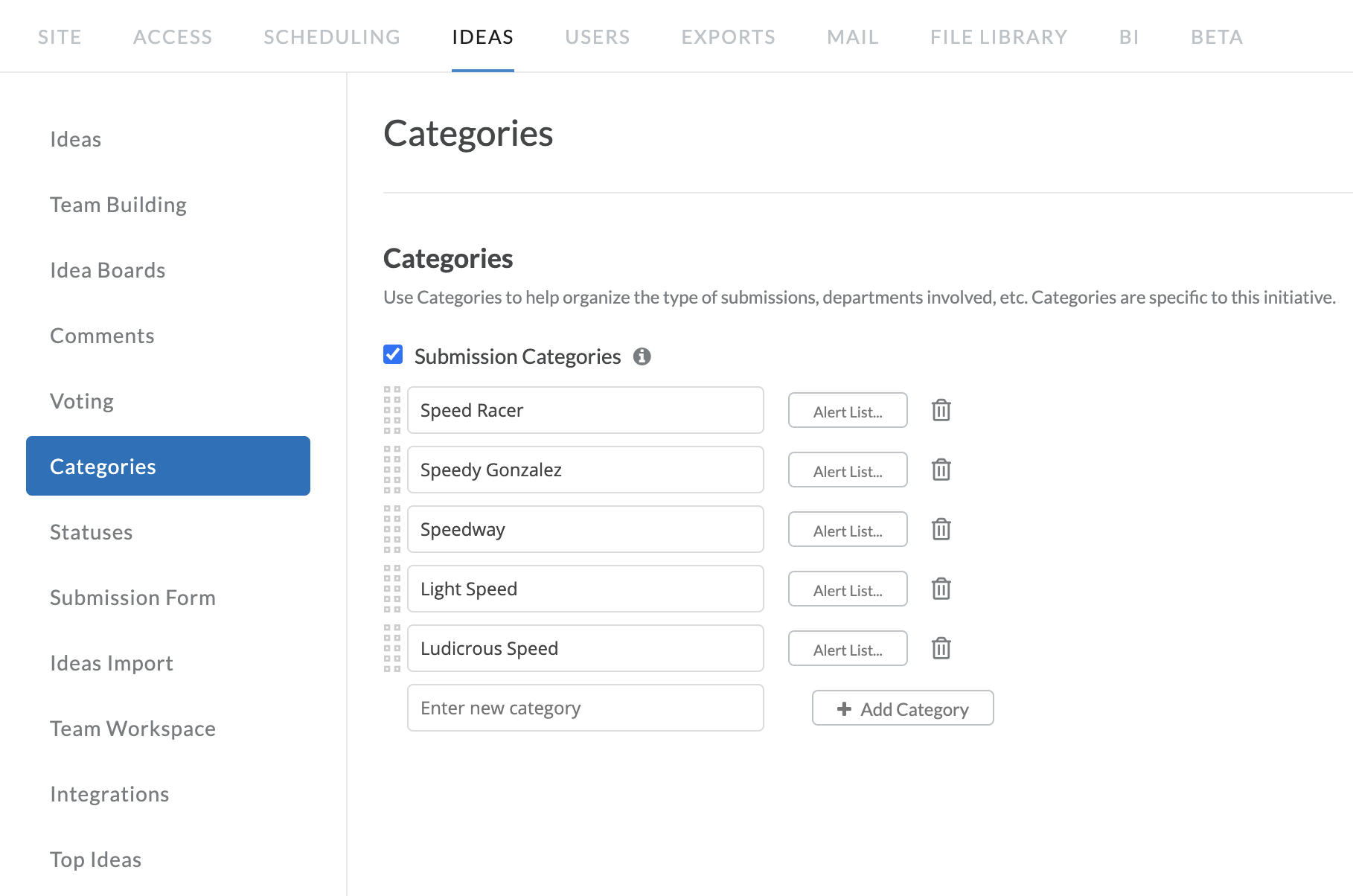The width and height of the screenshot is (1353, 896).
Task: Edit the Light Speed category name
Action: [586, 589]
